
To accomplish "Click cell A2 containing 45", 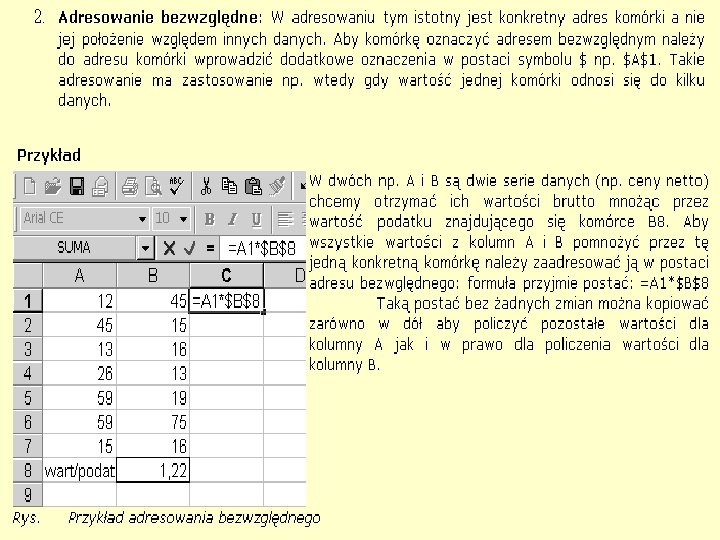I will (x=79, y=325).
